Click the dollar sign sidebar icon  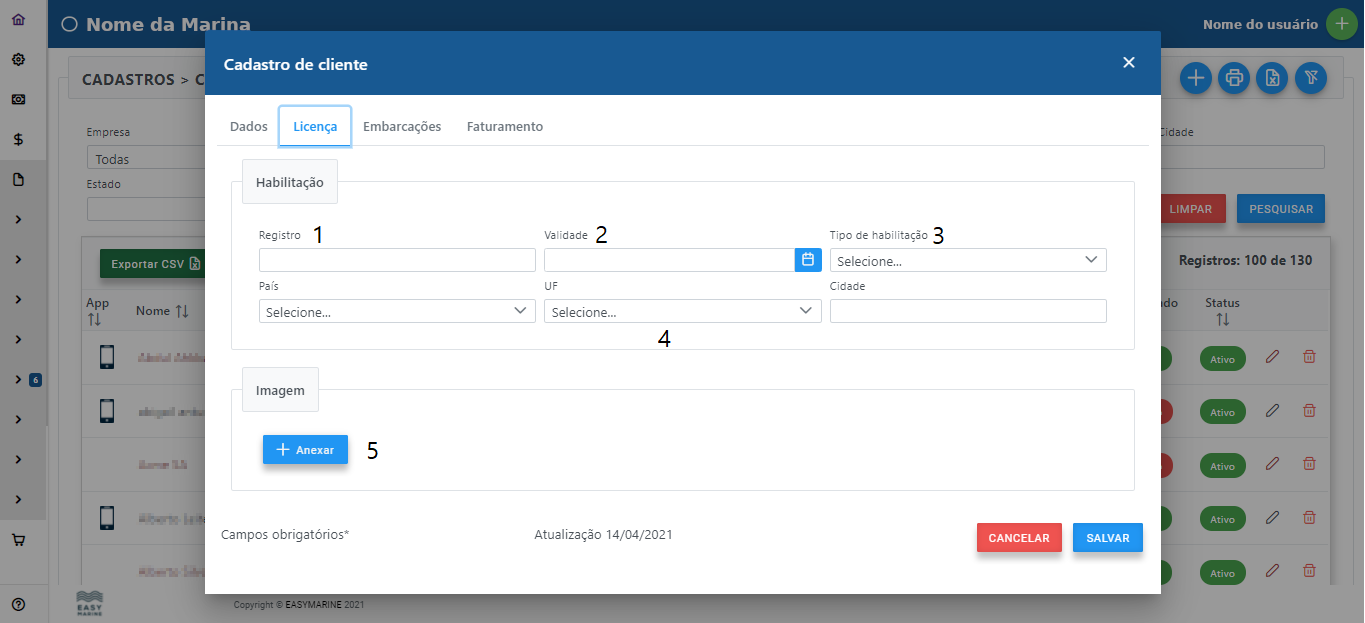[18, 140]
